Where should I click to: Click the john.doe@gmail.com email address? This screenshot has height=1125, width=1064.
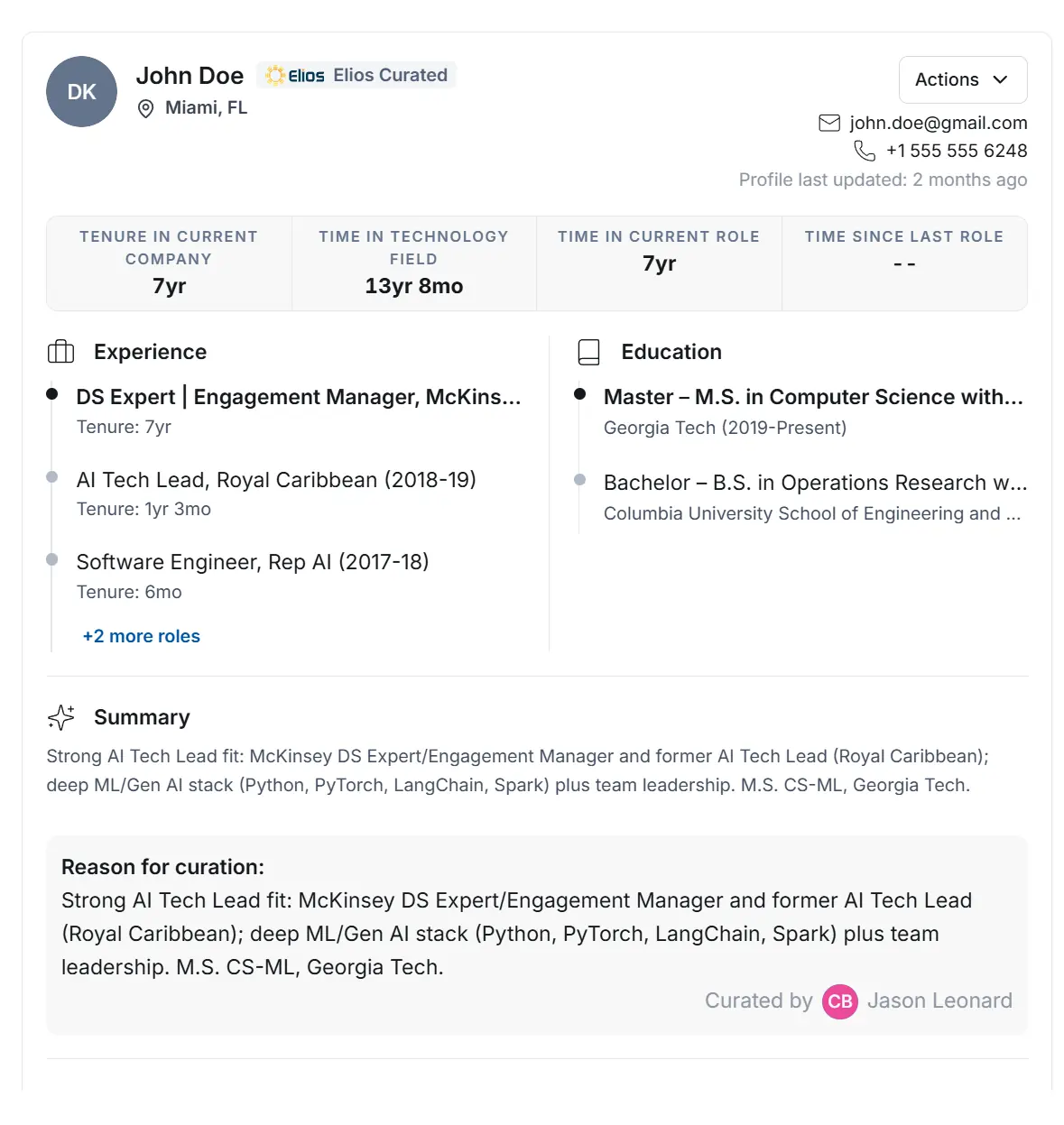pos(939,123)
